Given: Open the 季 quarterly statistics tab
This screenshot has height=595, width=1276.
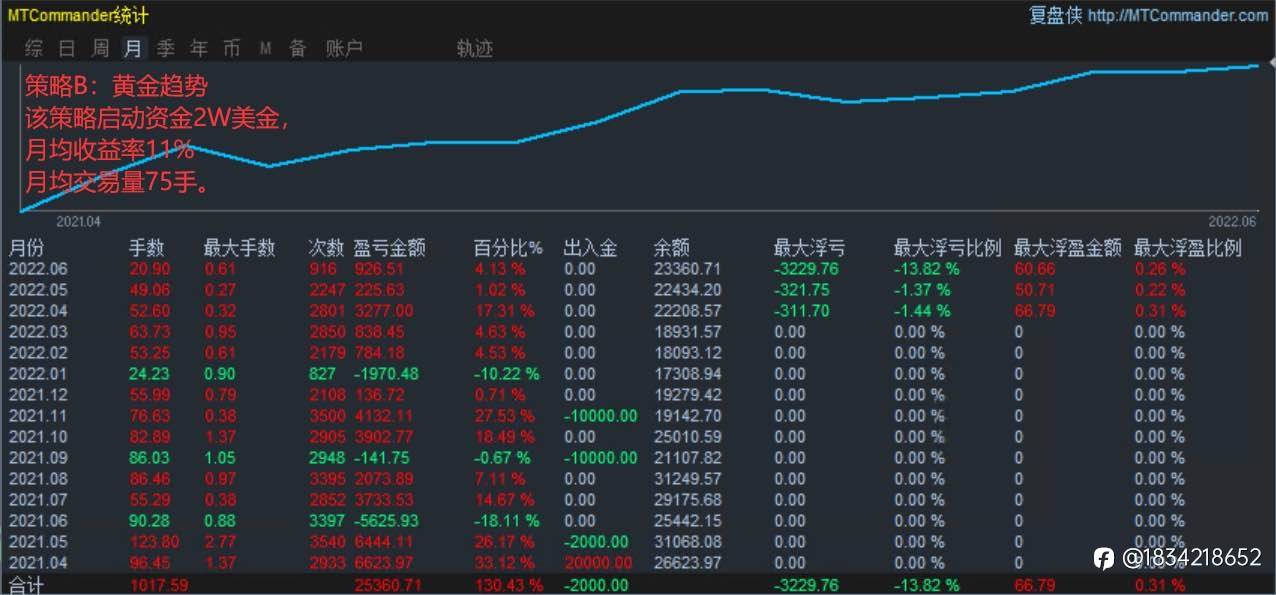Looking at the screenshot, I should pos(166,48).
